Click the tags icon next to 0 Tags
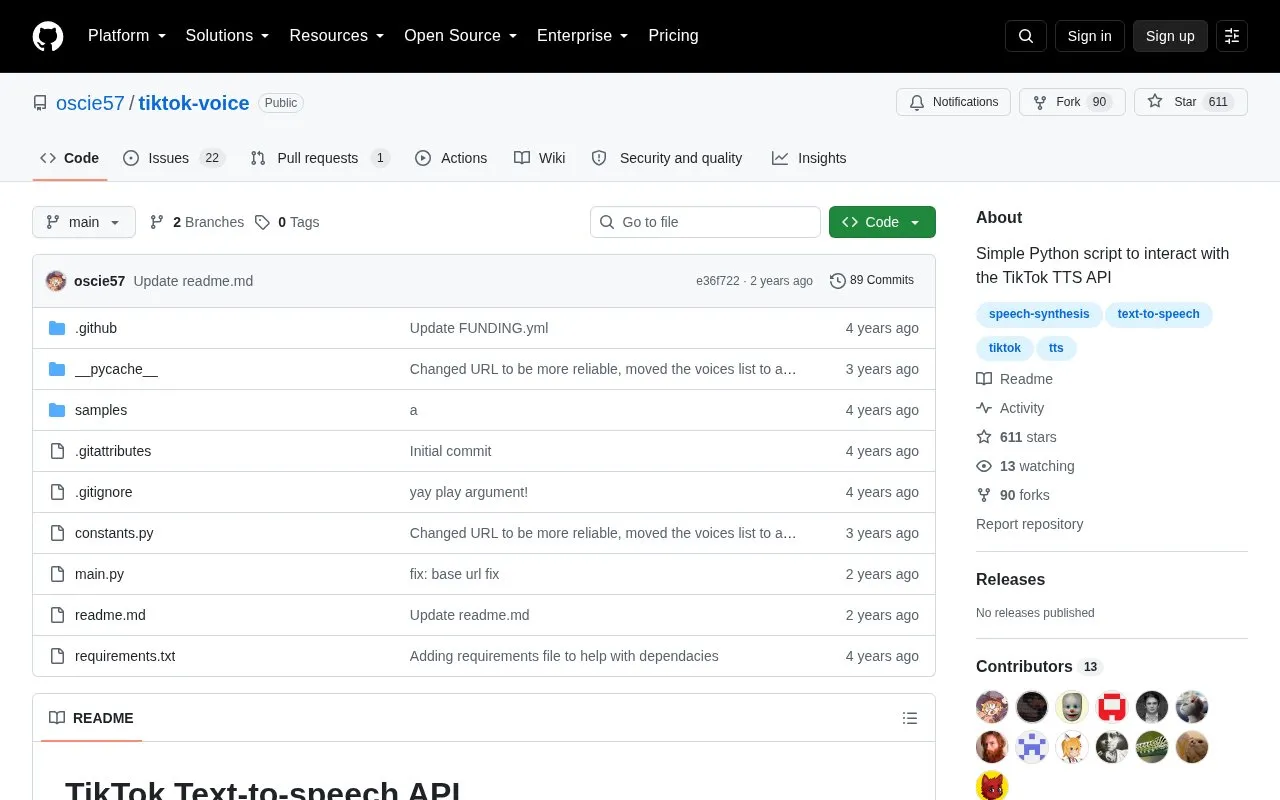 coord(262,222)
